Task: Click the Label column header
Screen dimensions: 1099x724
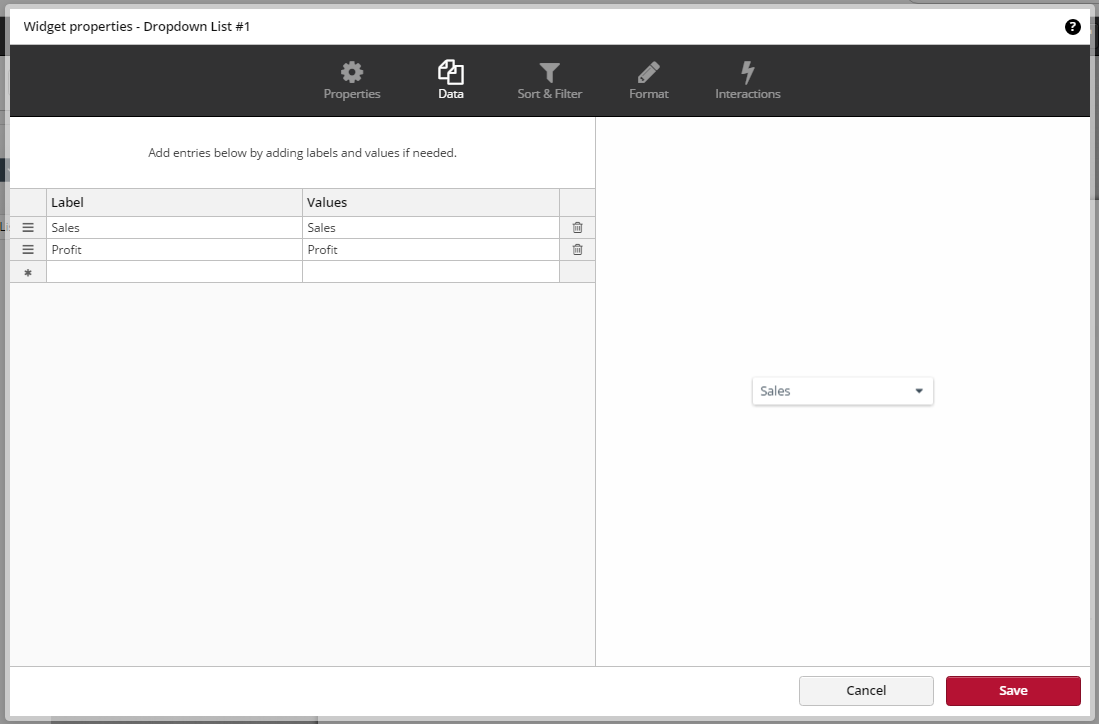Action: click(x=174, y=202)
